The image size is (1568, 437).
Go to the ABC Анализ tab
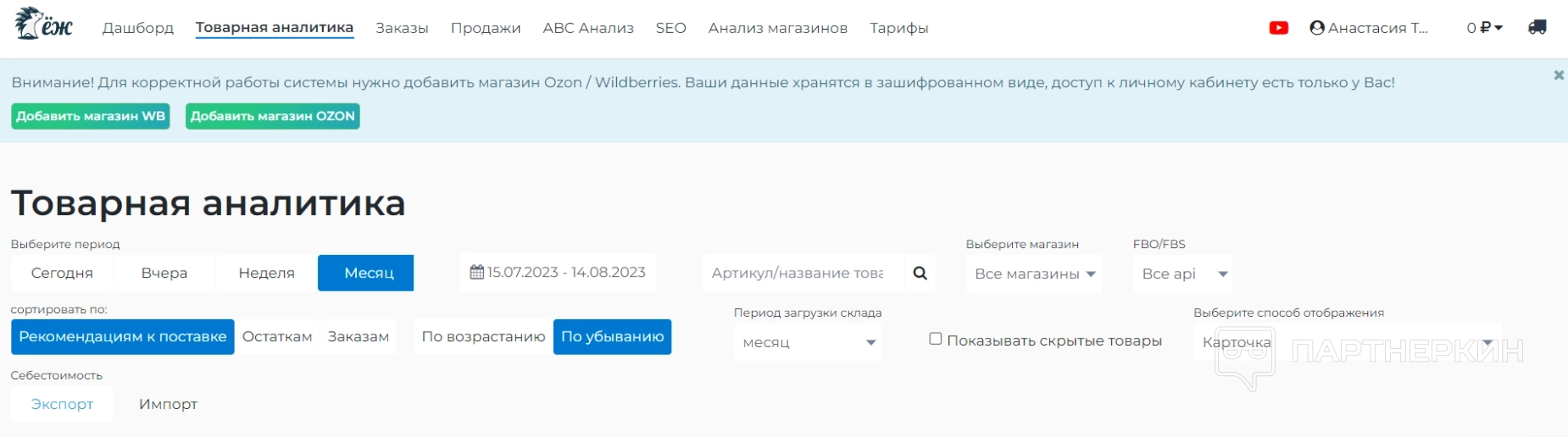click(588, 28)
